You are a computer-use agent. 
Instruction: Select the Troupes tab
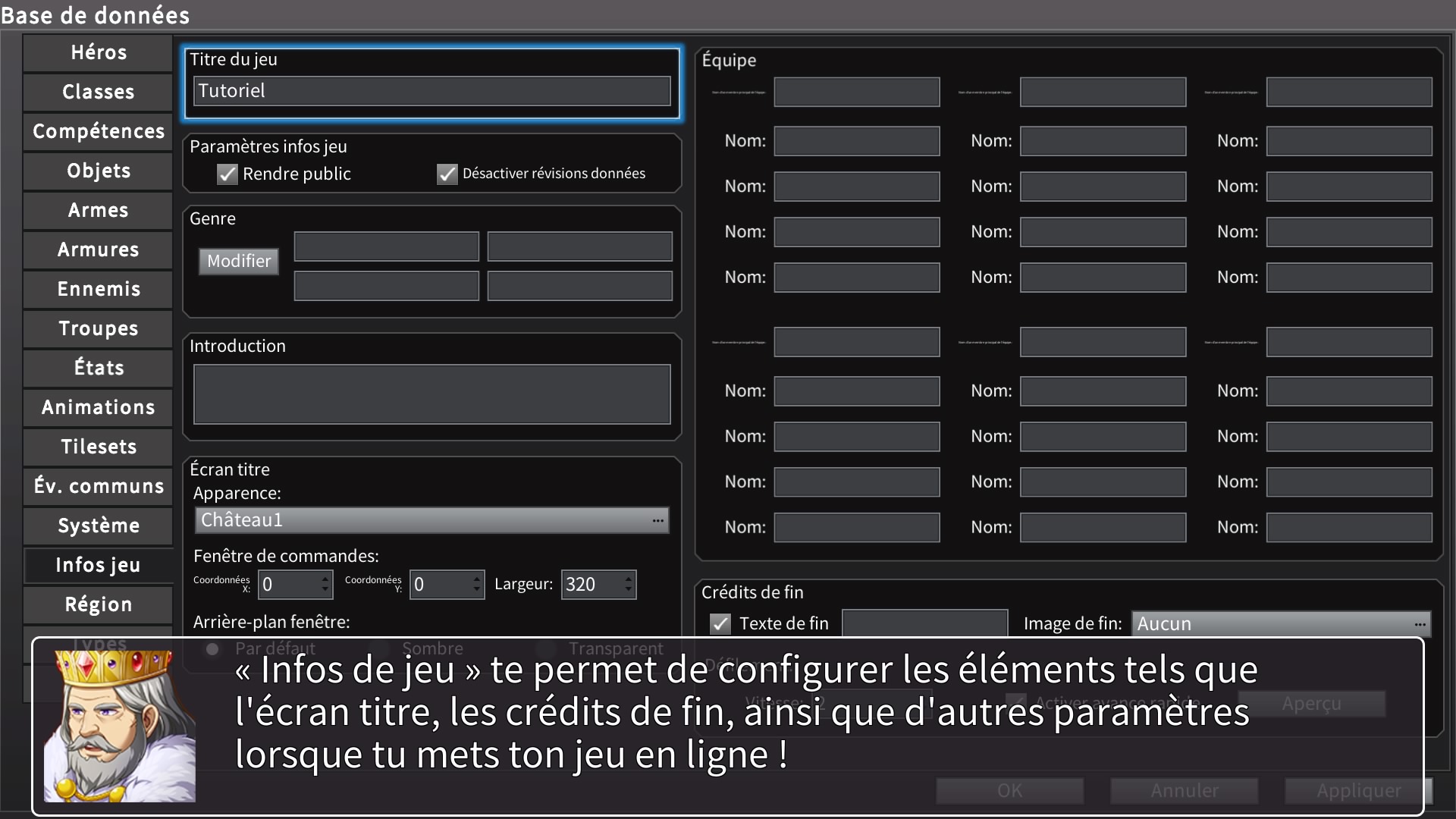[98, 328]
